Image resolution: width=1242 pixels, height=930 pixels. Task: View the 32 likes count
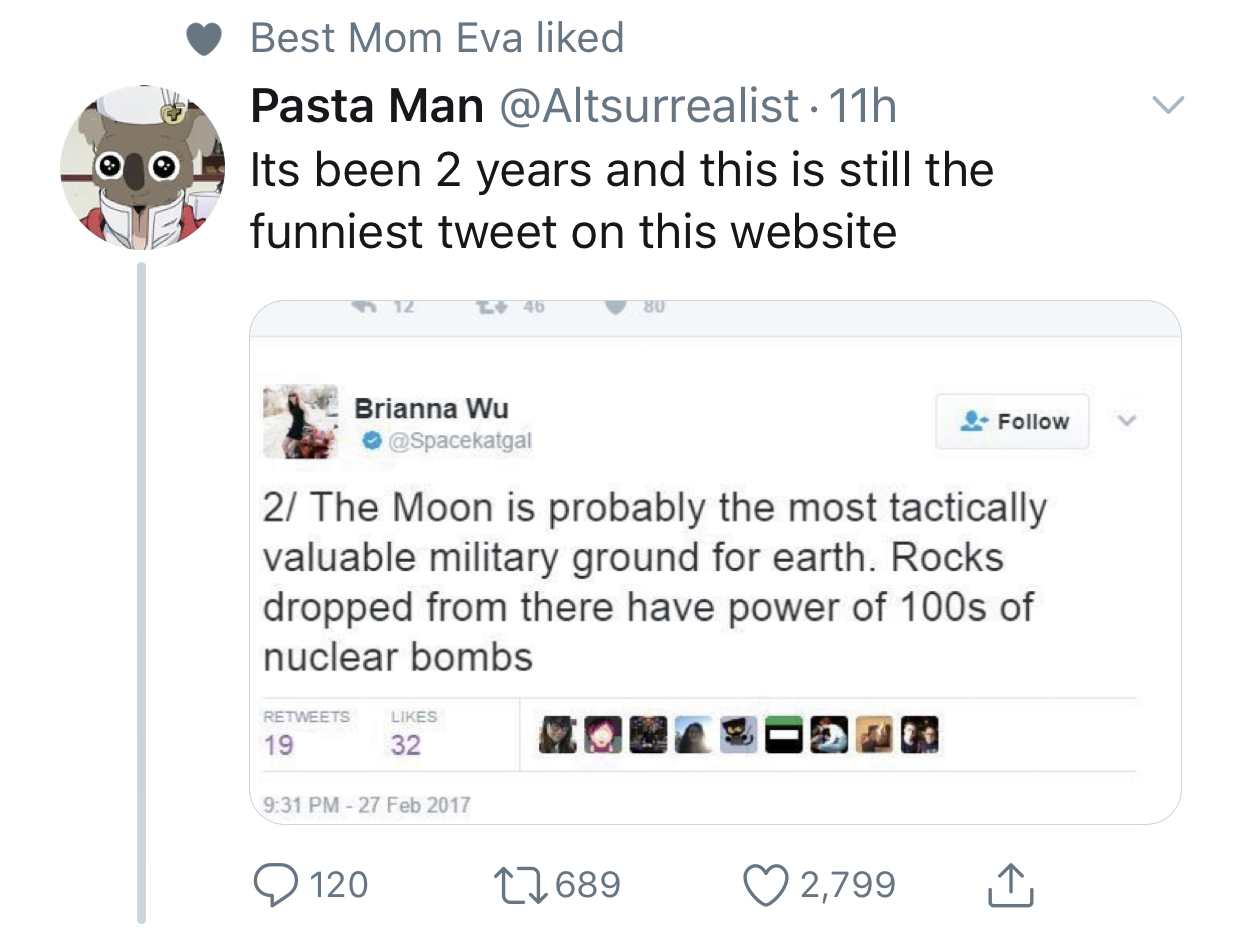[x=405, y=745]
